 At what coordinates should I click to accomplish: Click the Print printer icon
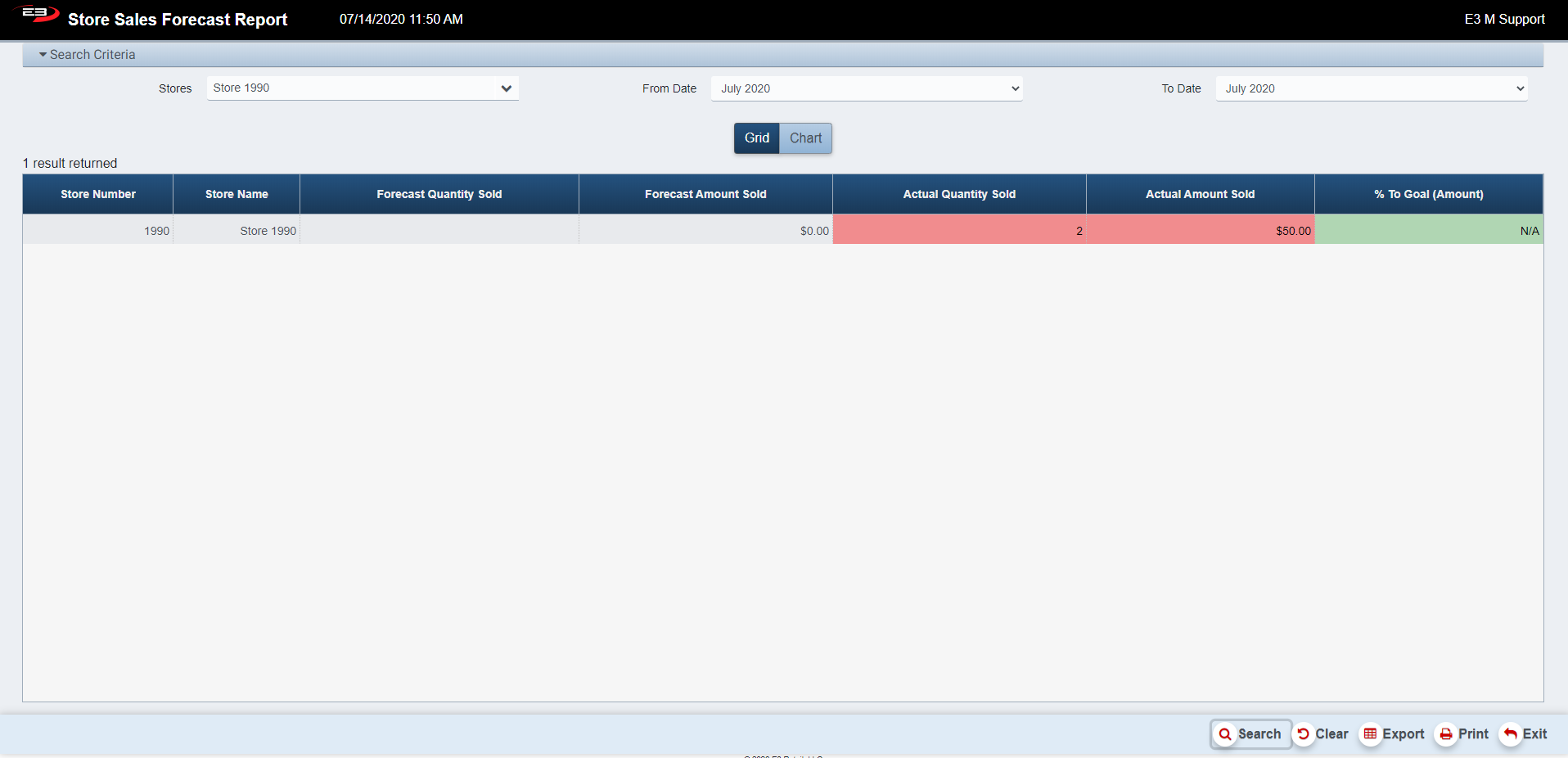[1446, 734]
